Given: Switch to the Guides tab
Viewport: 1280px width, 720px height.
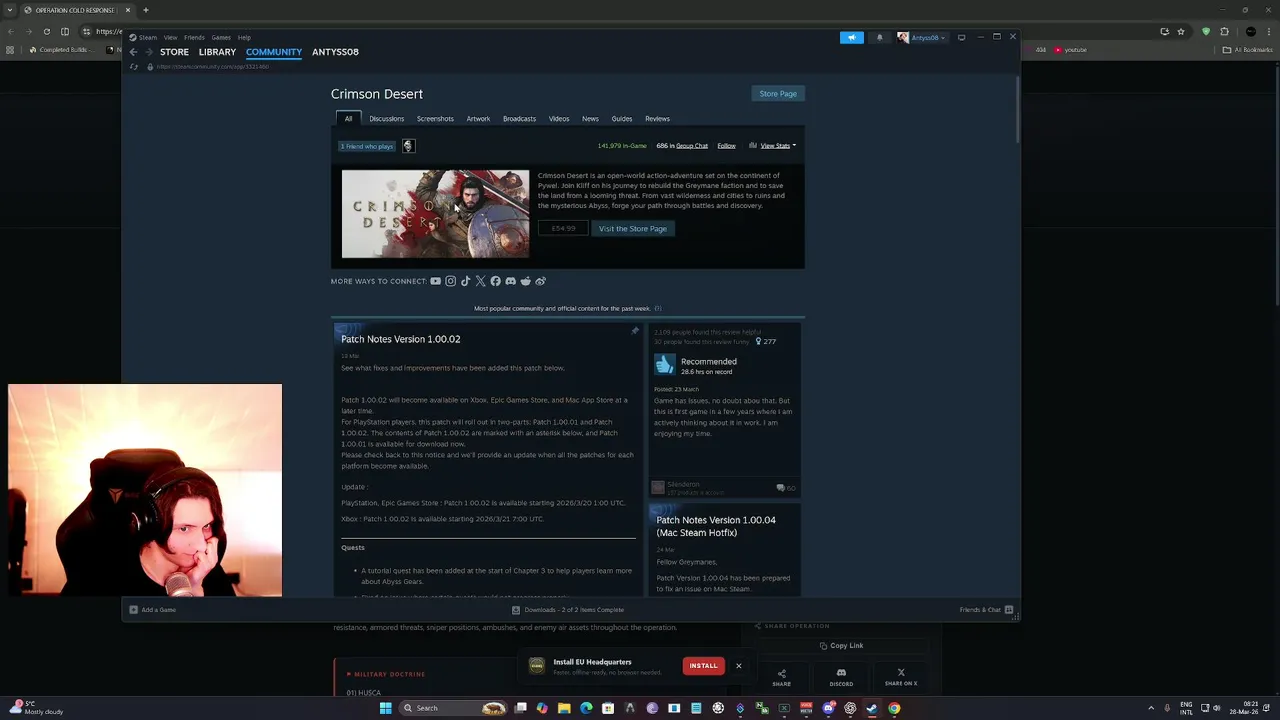Looking at the screenshot, I should pos(622,119).
